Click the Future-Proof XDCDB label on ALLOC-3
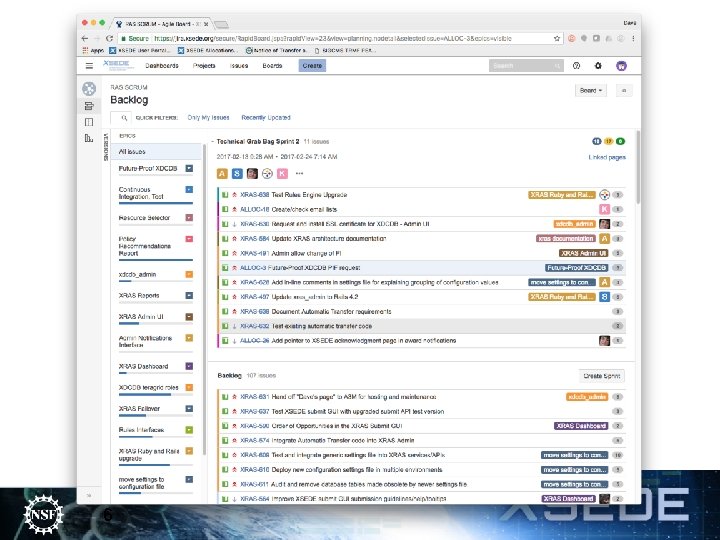 [577, 268]
